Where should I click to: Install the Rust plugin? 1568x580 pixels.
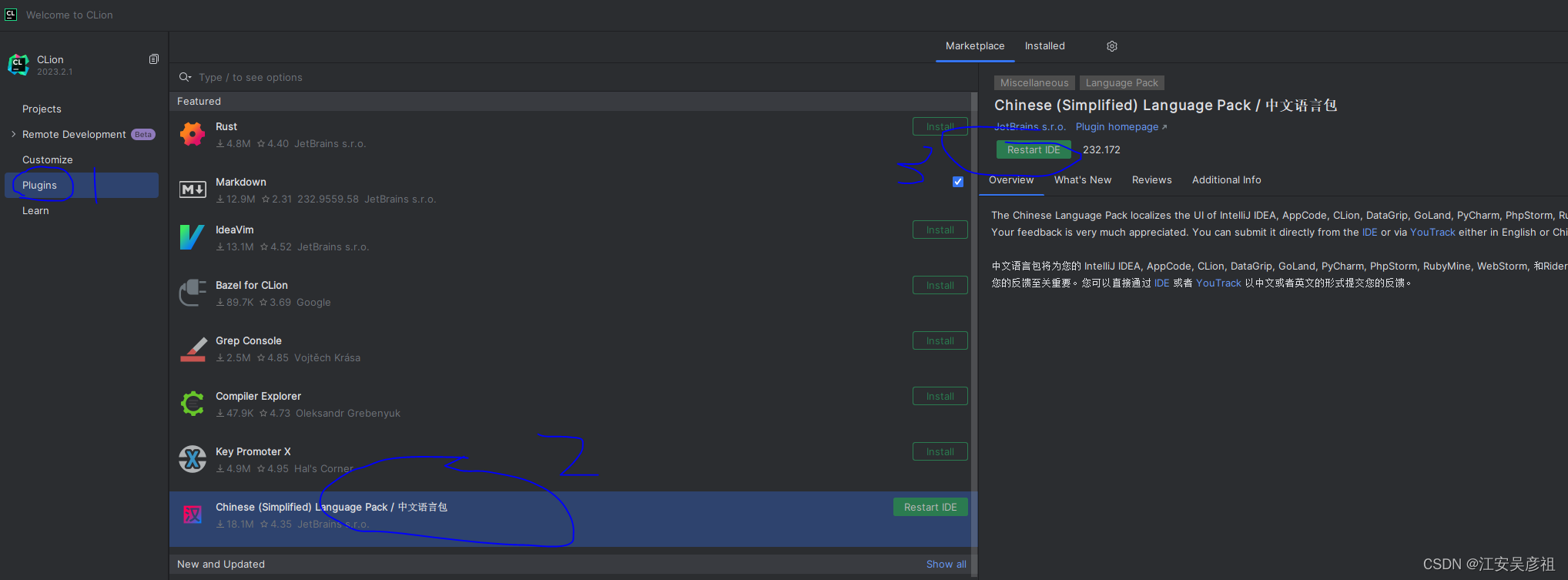940,126
